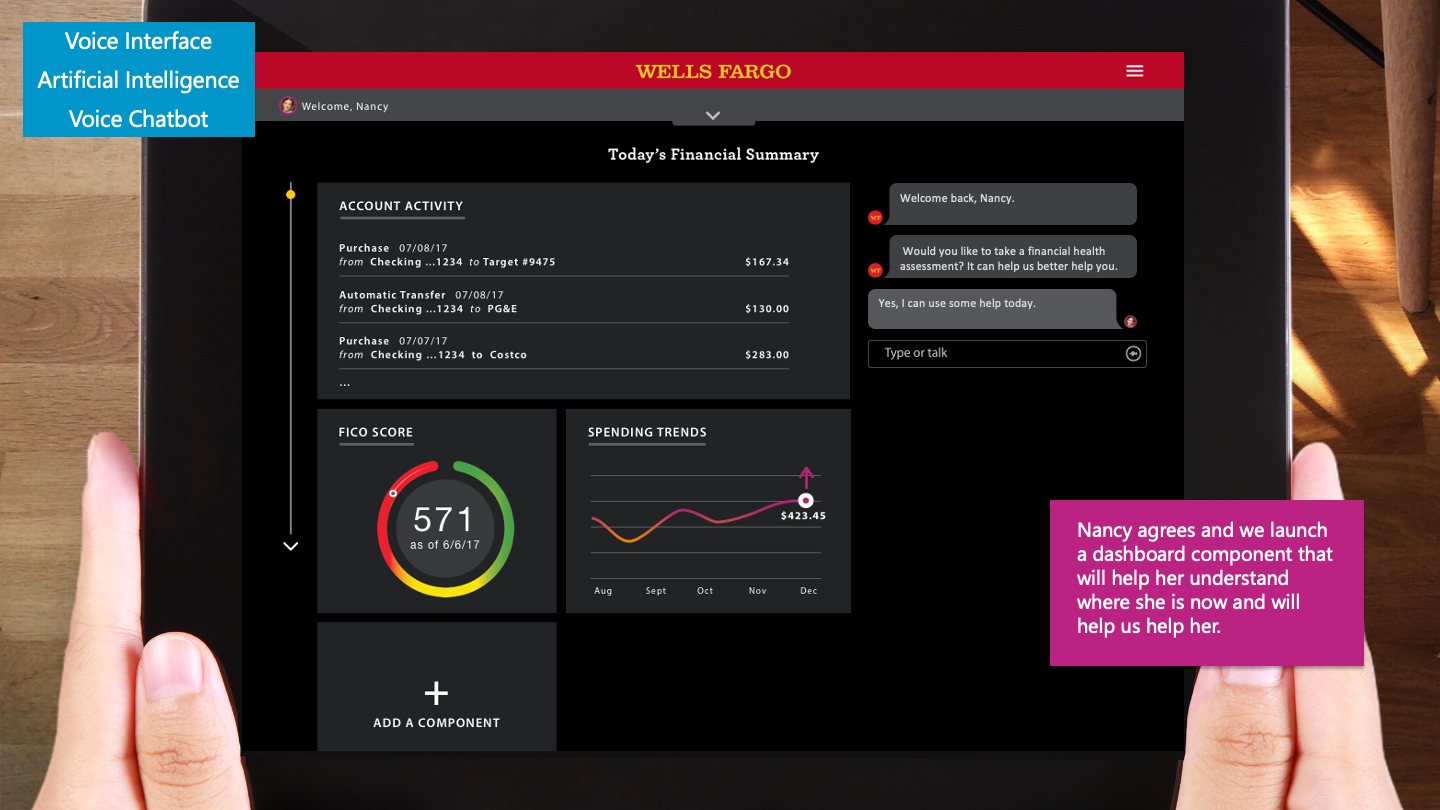Click the down chevron below the vertical timeline
The height and width of the screenshot is (810, 1440).
(x=291, y=546)
